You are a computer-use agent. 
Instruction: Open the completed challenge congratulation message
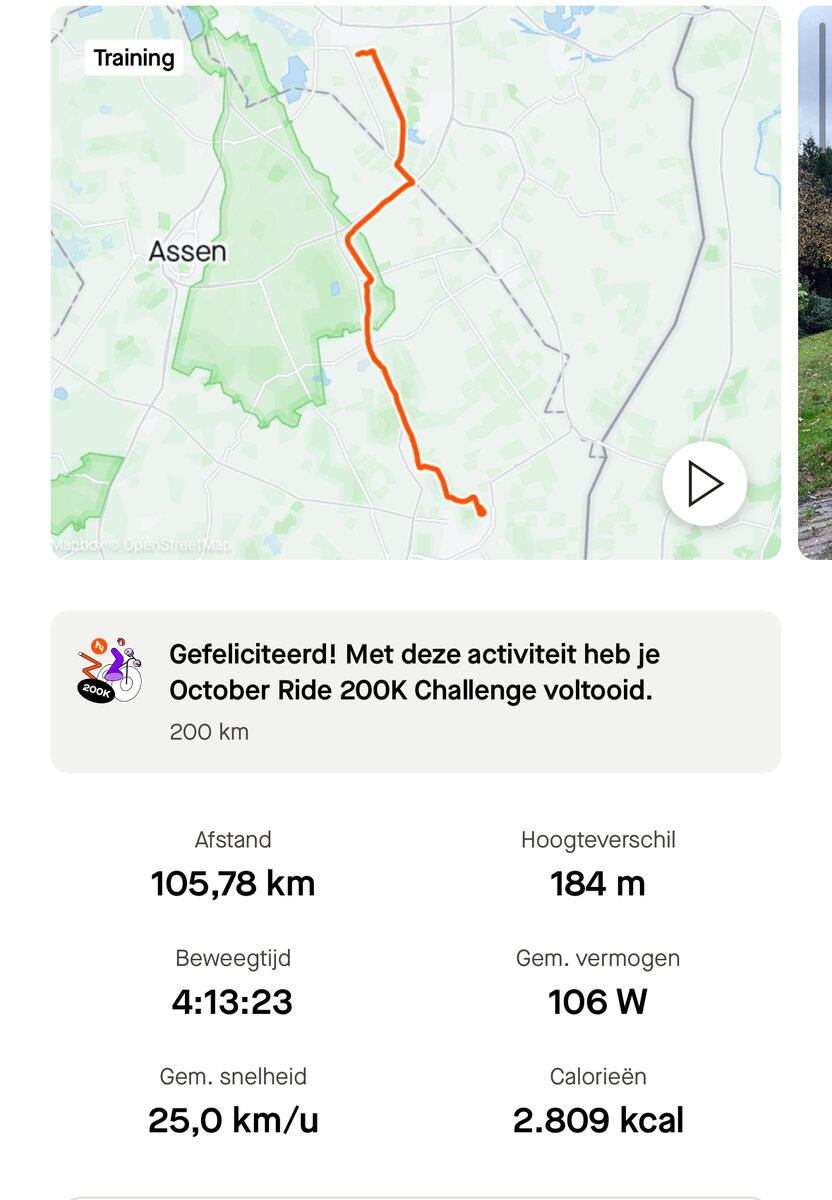pyautogui.click(x=414, y=672)
